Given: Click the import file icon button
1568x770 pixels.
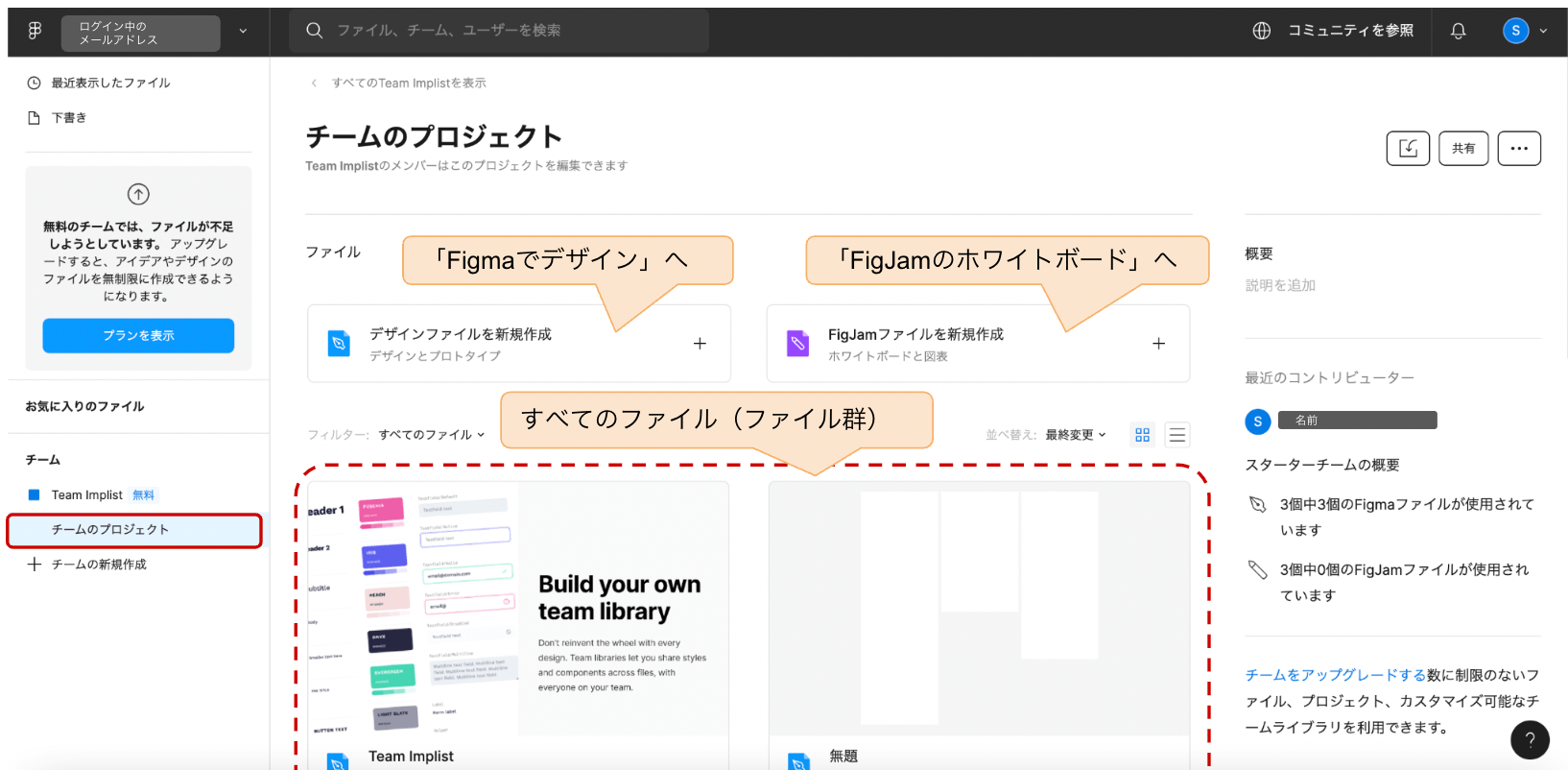Looking at the screenshot, I should (x=1408, y=148).
